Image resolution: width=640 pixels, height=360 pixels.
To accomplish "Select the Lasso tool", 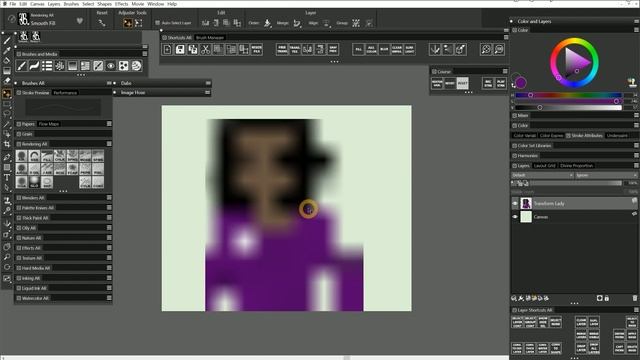I will pos(7,114).
